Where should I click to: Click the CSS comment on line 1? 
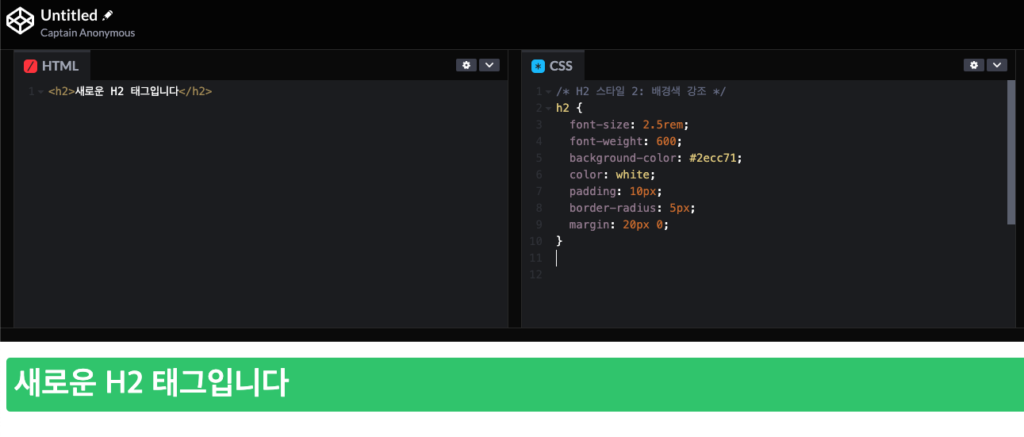(x=641, y=91)
